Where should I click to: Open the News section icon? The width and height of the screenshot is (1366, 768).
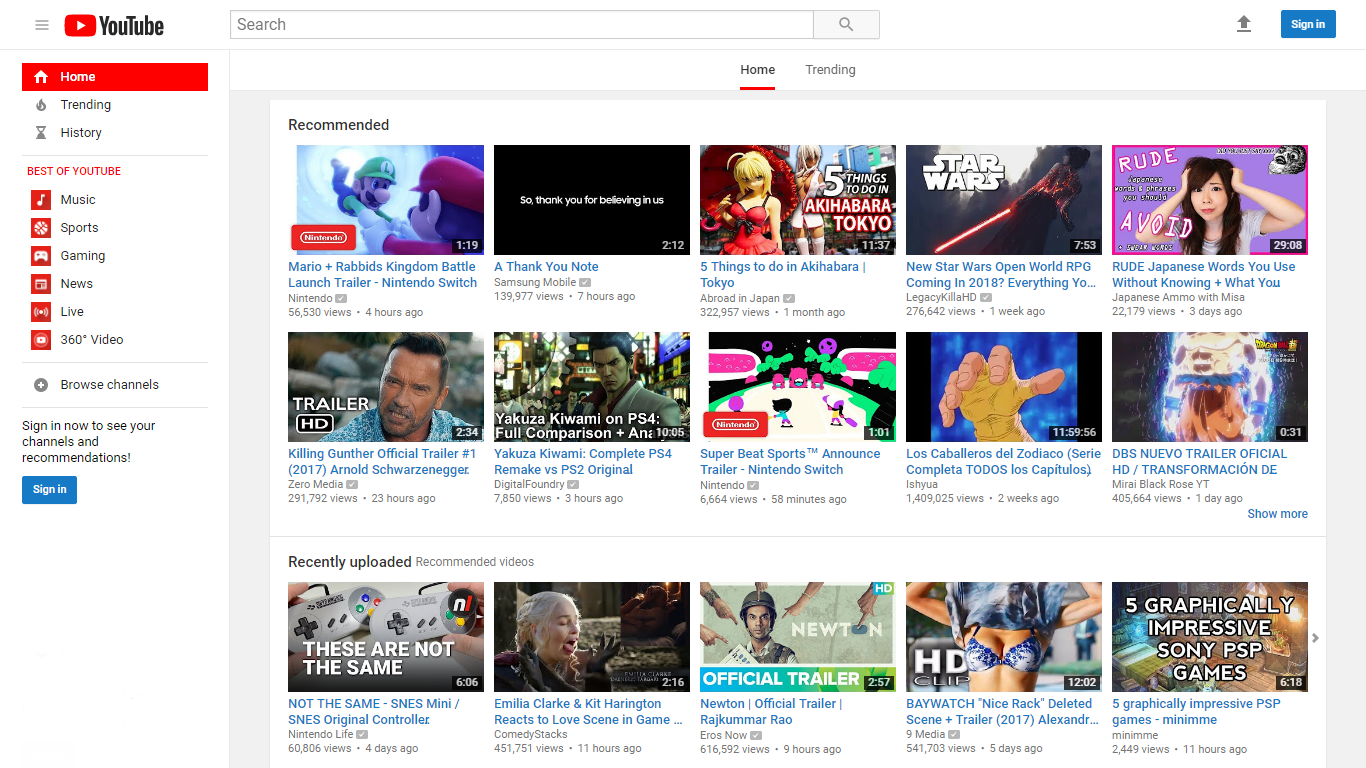pyautogui.click(x=40, y=283)
